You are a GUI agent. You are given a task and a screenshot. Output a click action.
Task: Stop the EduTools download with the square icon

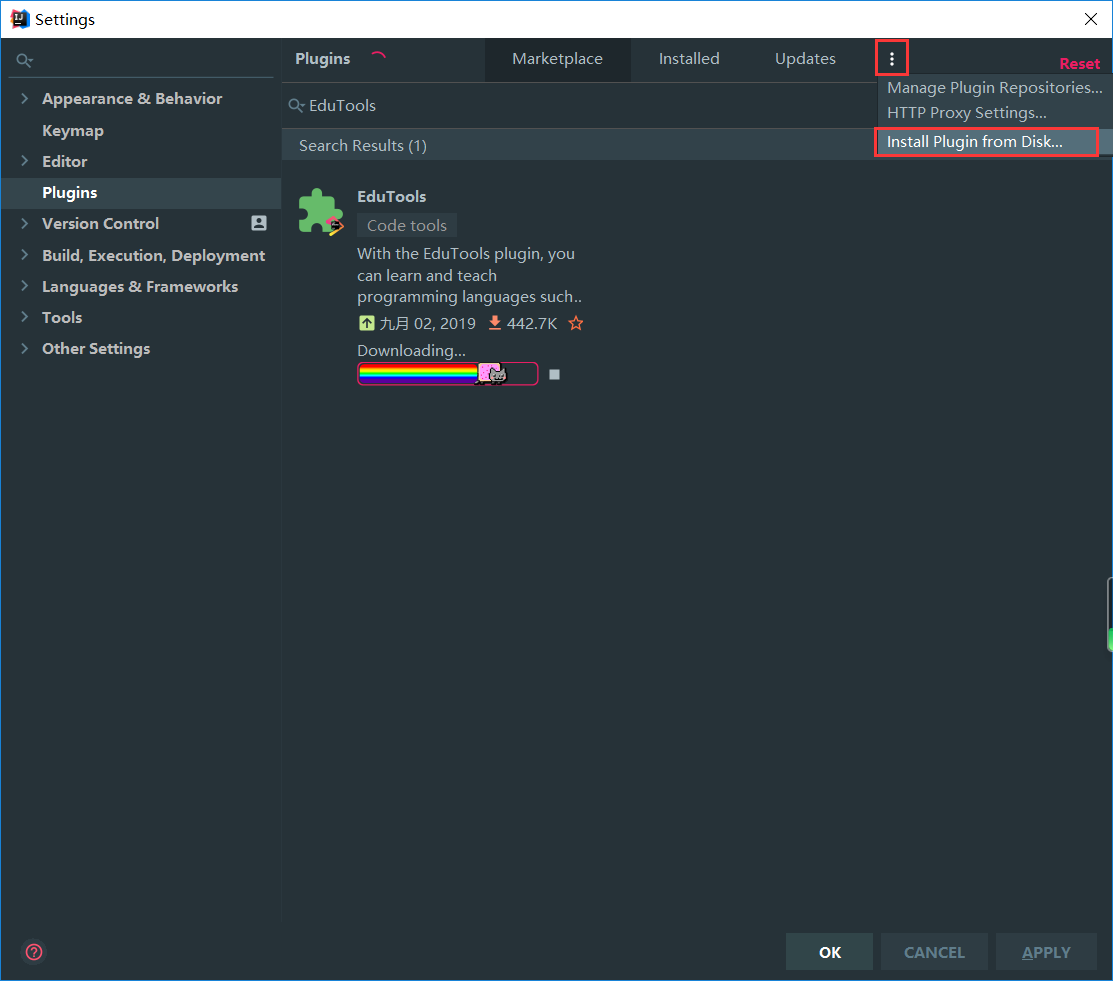click(x=555, y=374)
